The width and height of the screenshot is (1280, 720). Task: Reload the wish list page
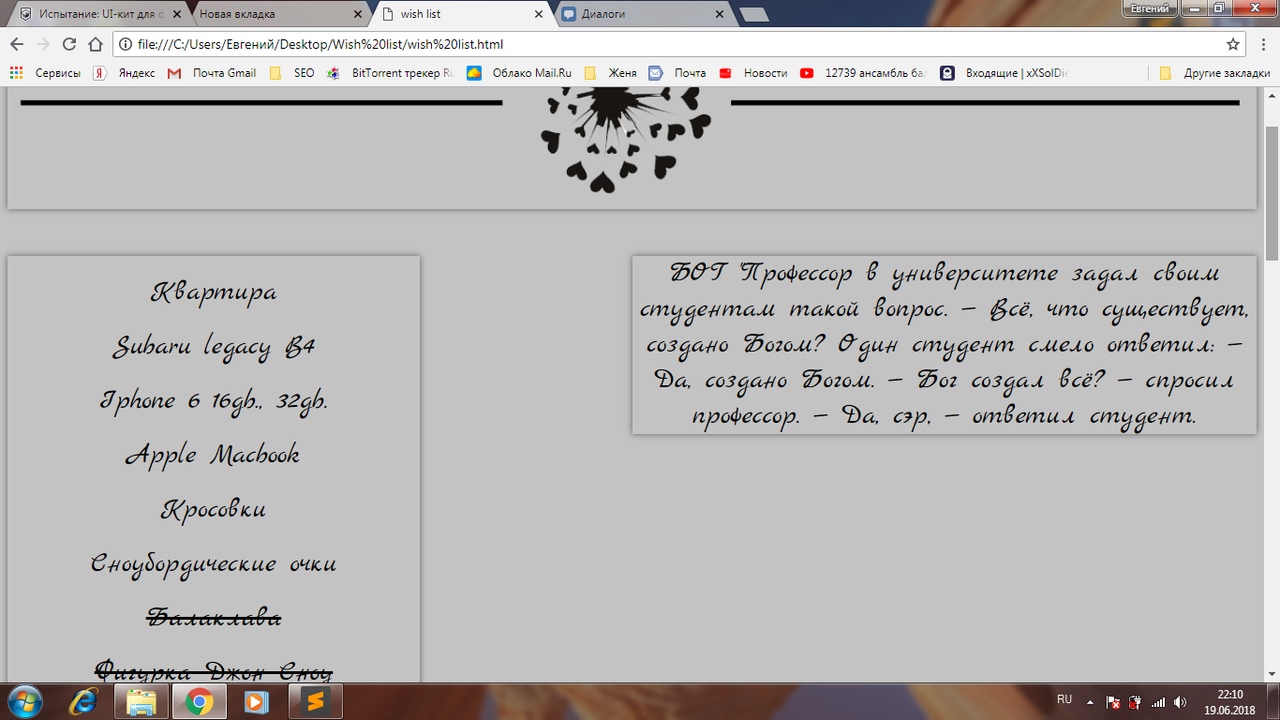(69, 44)
